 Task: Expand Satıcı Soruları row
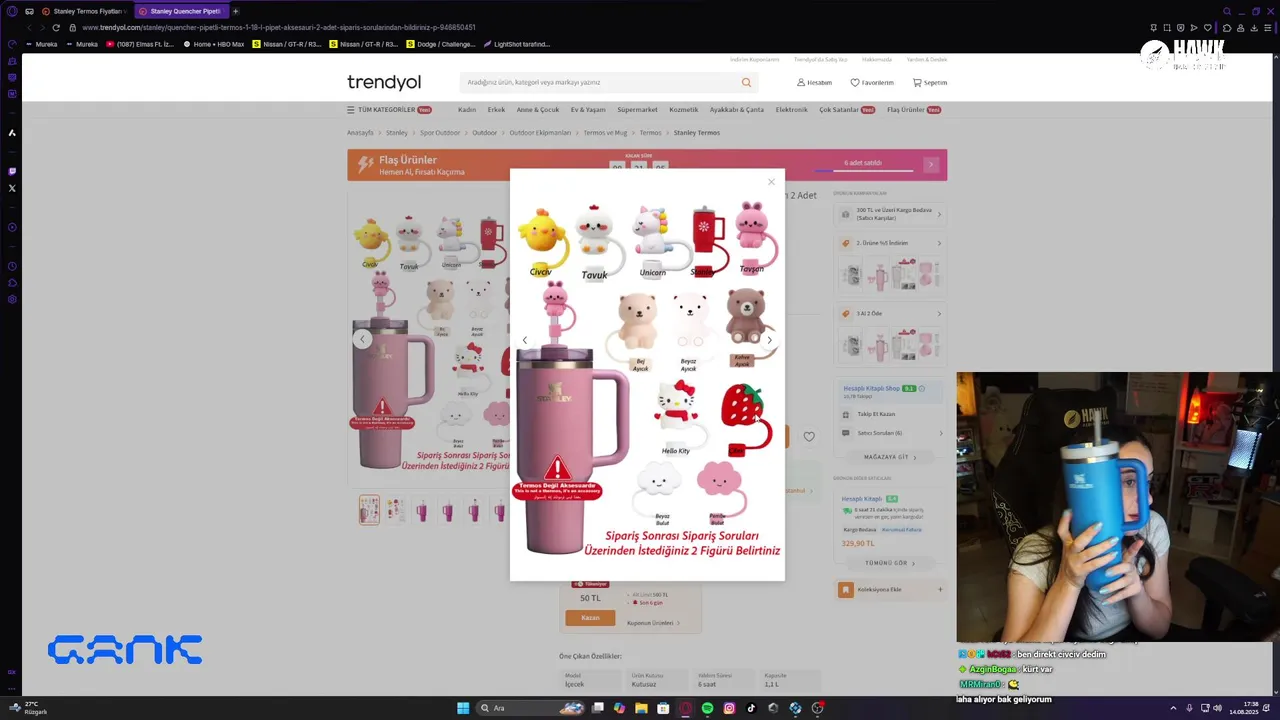click(889, 433)
